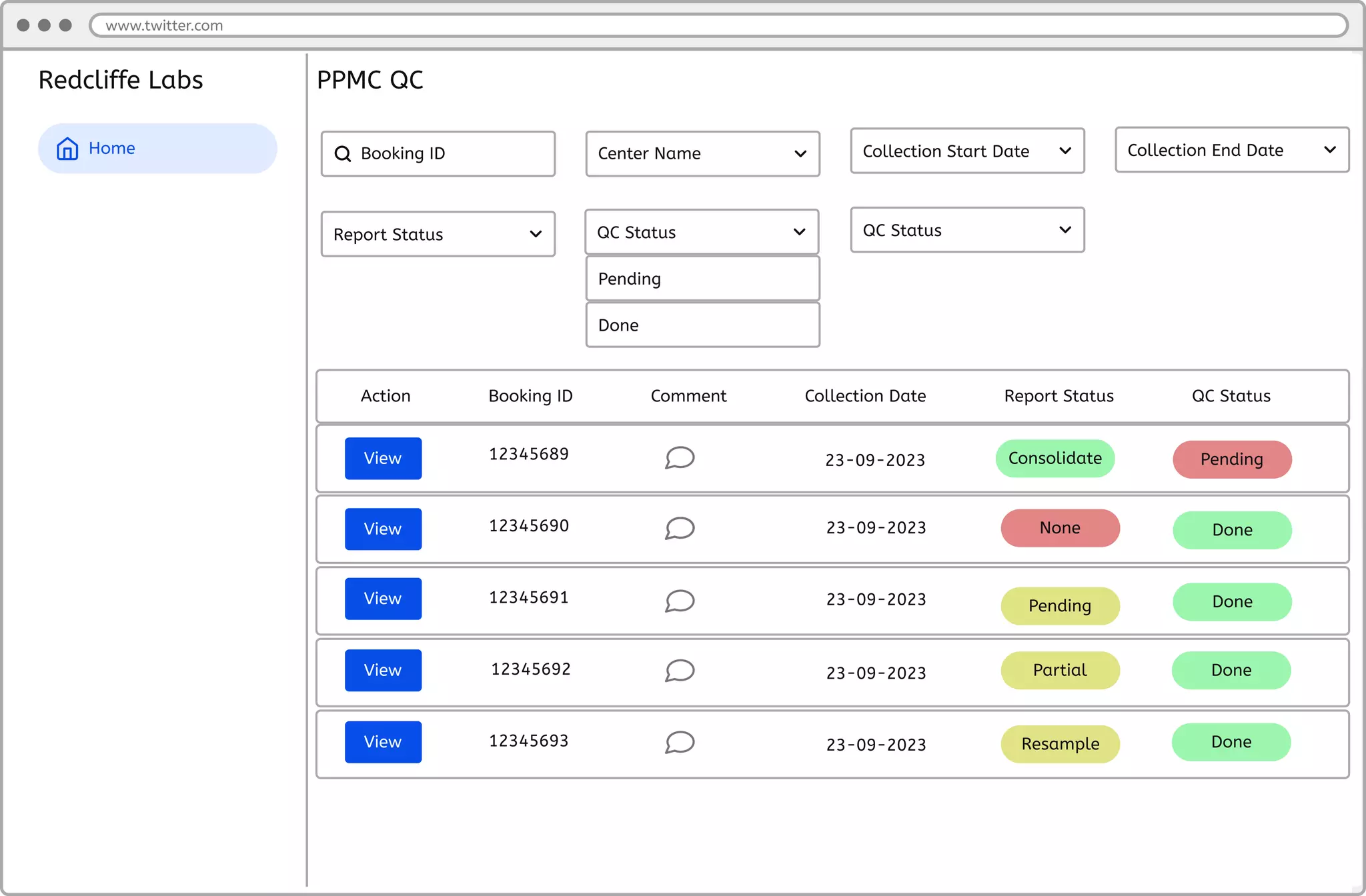Click the Consolidate green status badge
Viewport: 1366px width, 896px height.
(x=1055, y=459)
